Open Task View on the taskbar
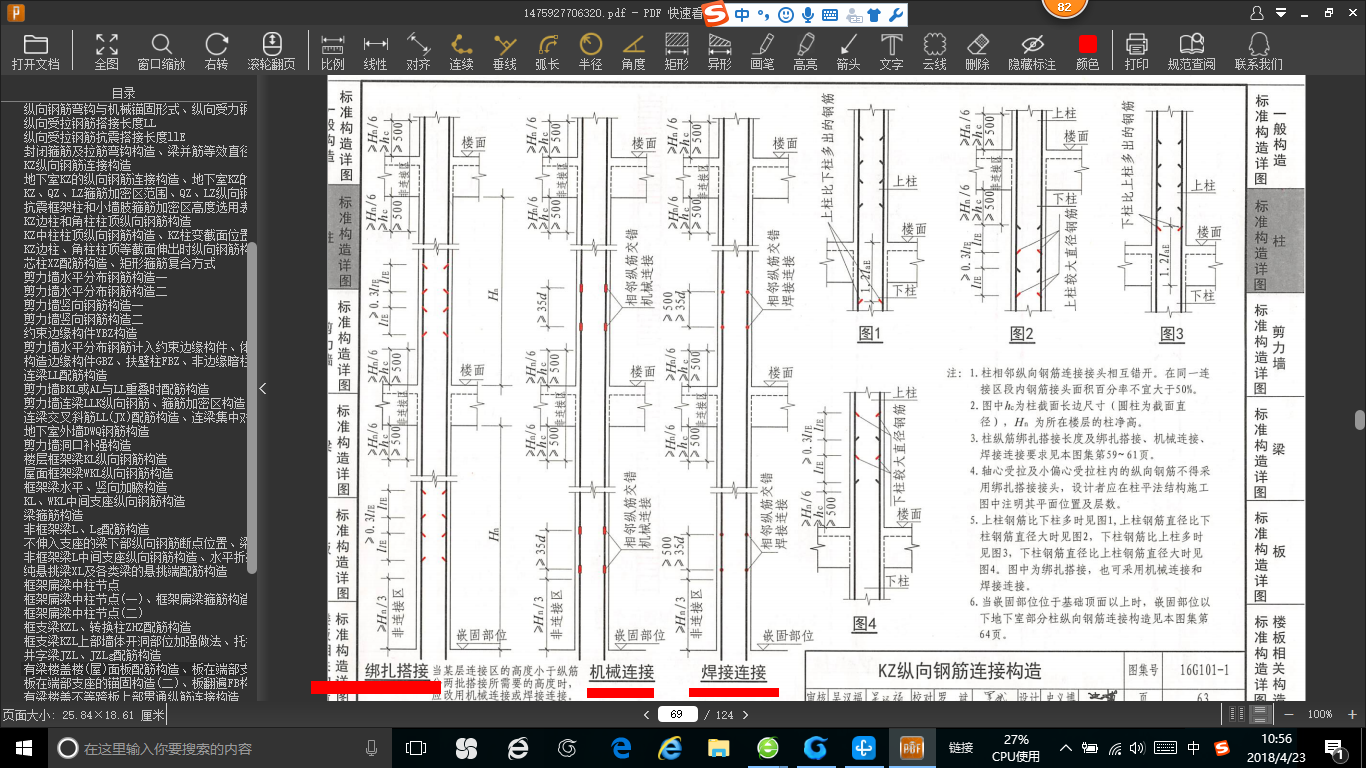1366x768 pixels. click(416, 747)
